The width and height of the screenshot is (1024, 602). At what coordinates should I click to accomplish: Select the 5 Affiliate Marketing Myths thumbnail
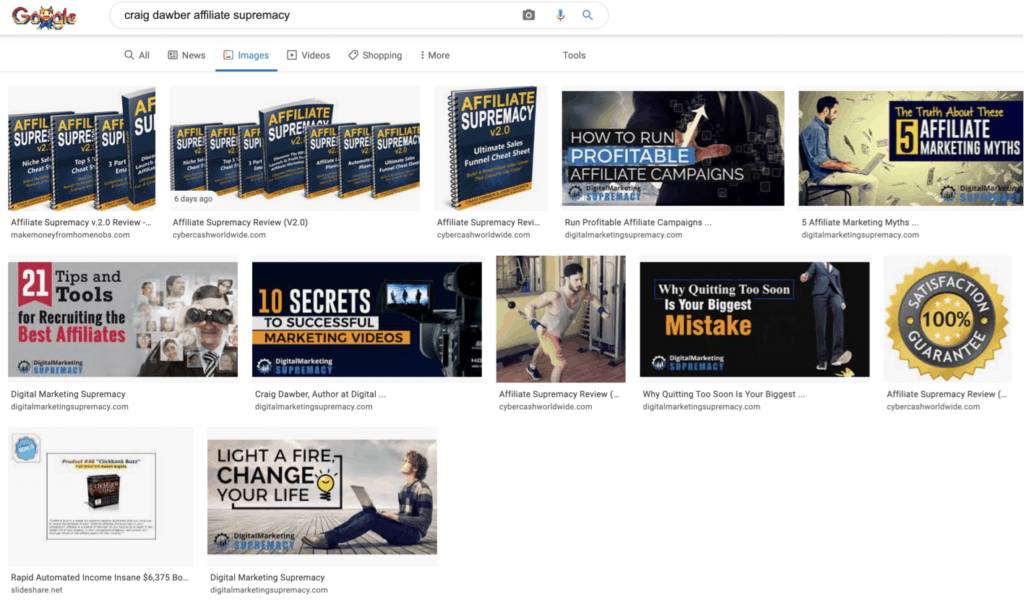[910, 148]
